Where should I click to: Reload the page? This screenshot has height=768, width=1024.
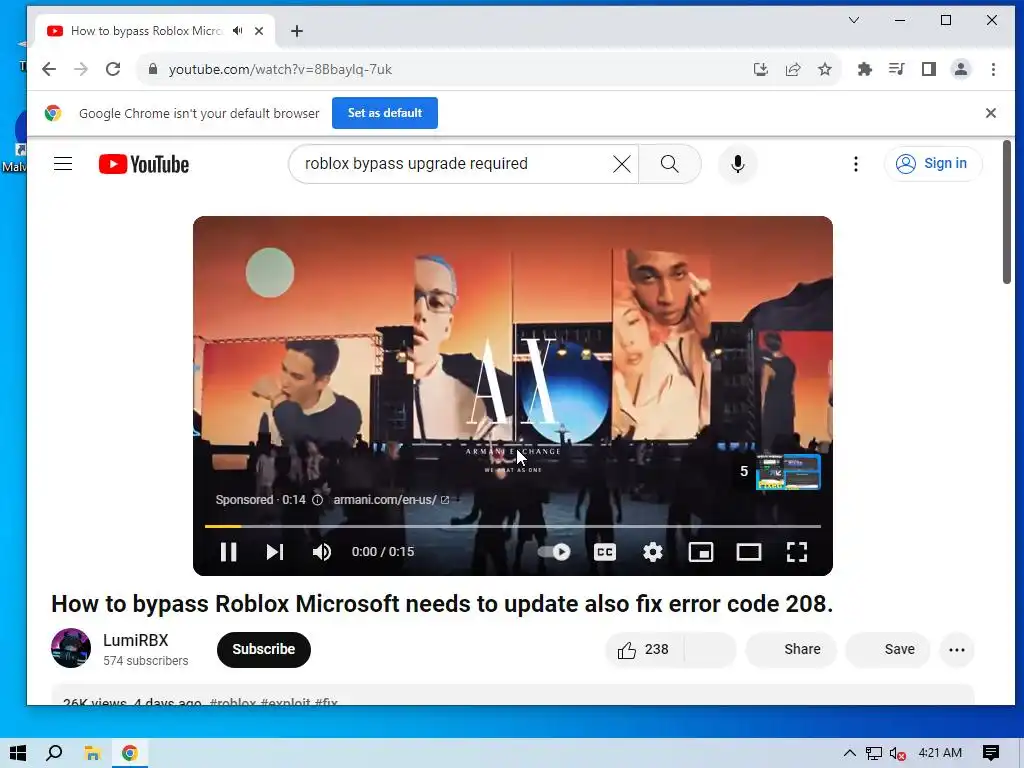coord(113,69)
